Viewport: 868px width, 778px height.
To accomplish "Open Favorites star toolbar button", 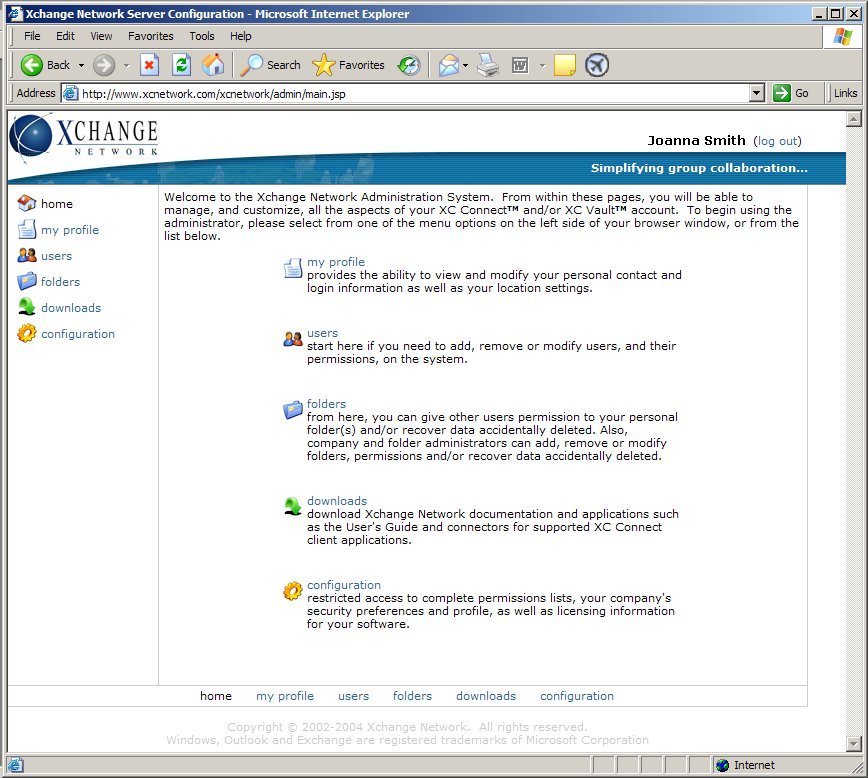I will (x=323, y=65).
